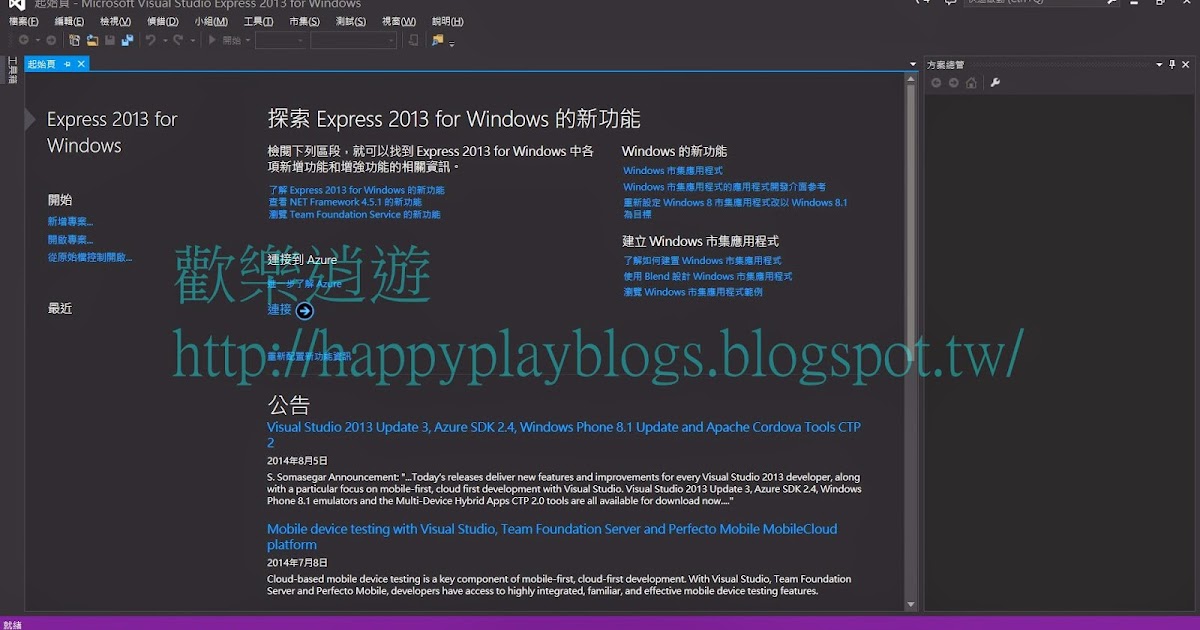Open the 市集(S) menu
The image size is (1200, 630).
[304, 21]
